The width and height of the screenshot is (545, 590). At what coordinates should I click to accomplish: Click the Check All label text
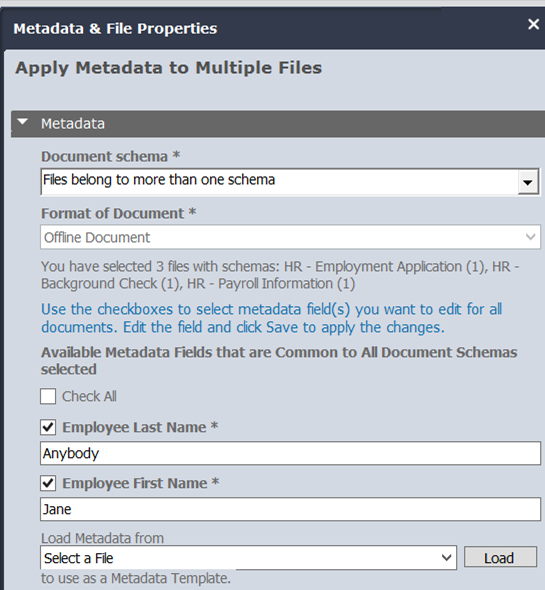tap(90, 396)
